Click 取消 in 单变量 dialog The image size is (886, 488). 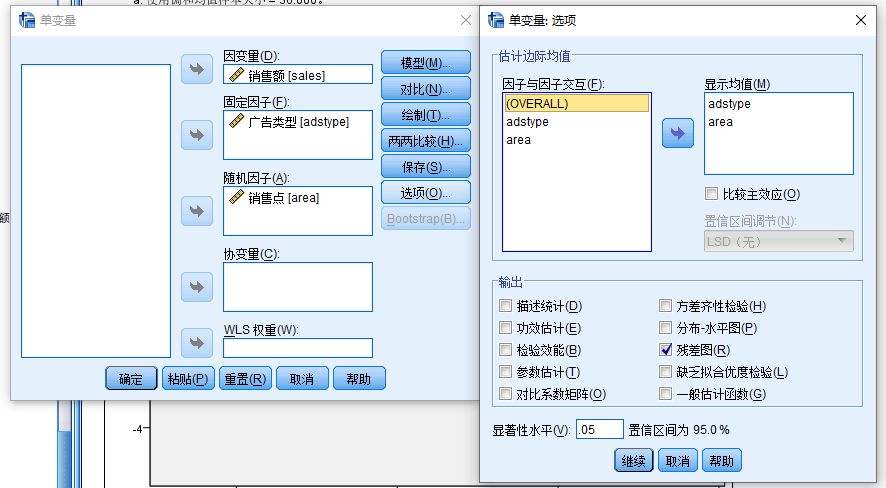(302, 378)
